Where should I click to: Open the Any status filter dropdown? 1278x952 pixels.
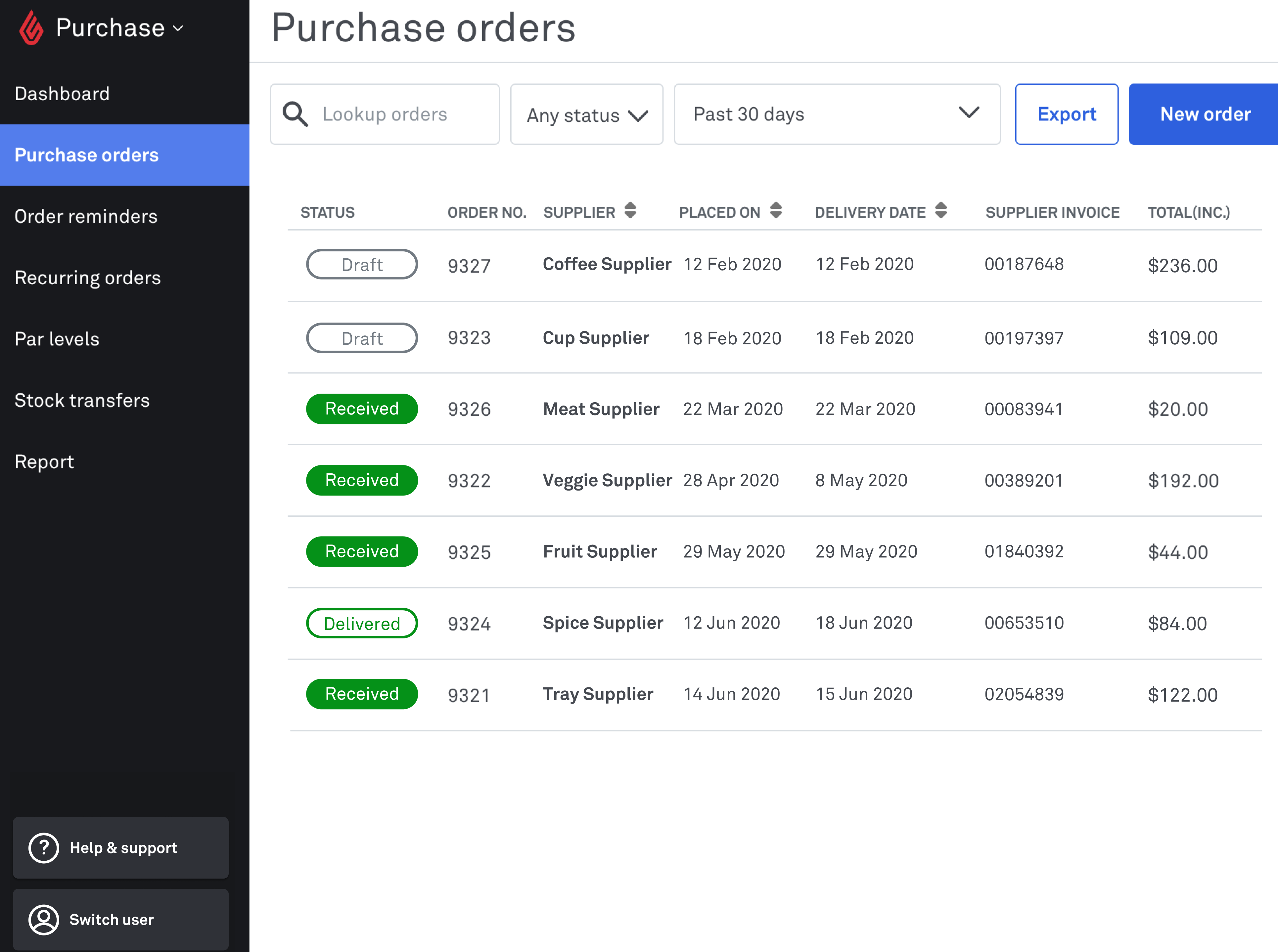point(586,115)
